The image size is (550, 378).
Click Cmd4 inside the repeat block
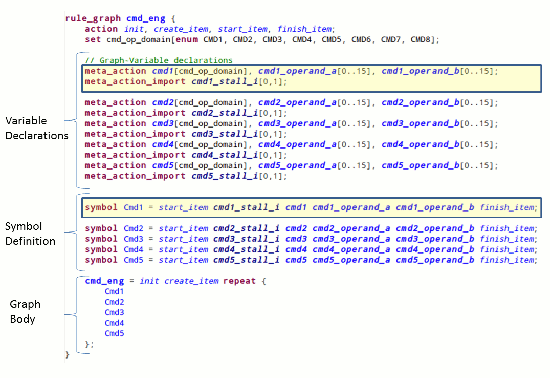(x=114, y=323)
